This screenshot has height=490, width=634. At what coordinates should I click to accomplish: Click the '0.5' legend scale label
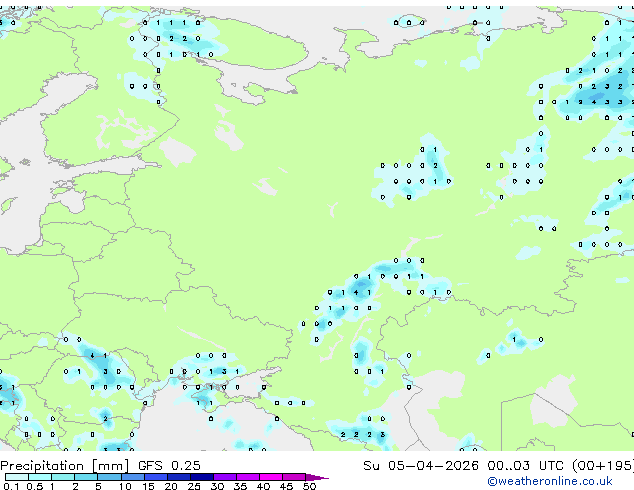[x=35, y=486]
